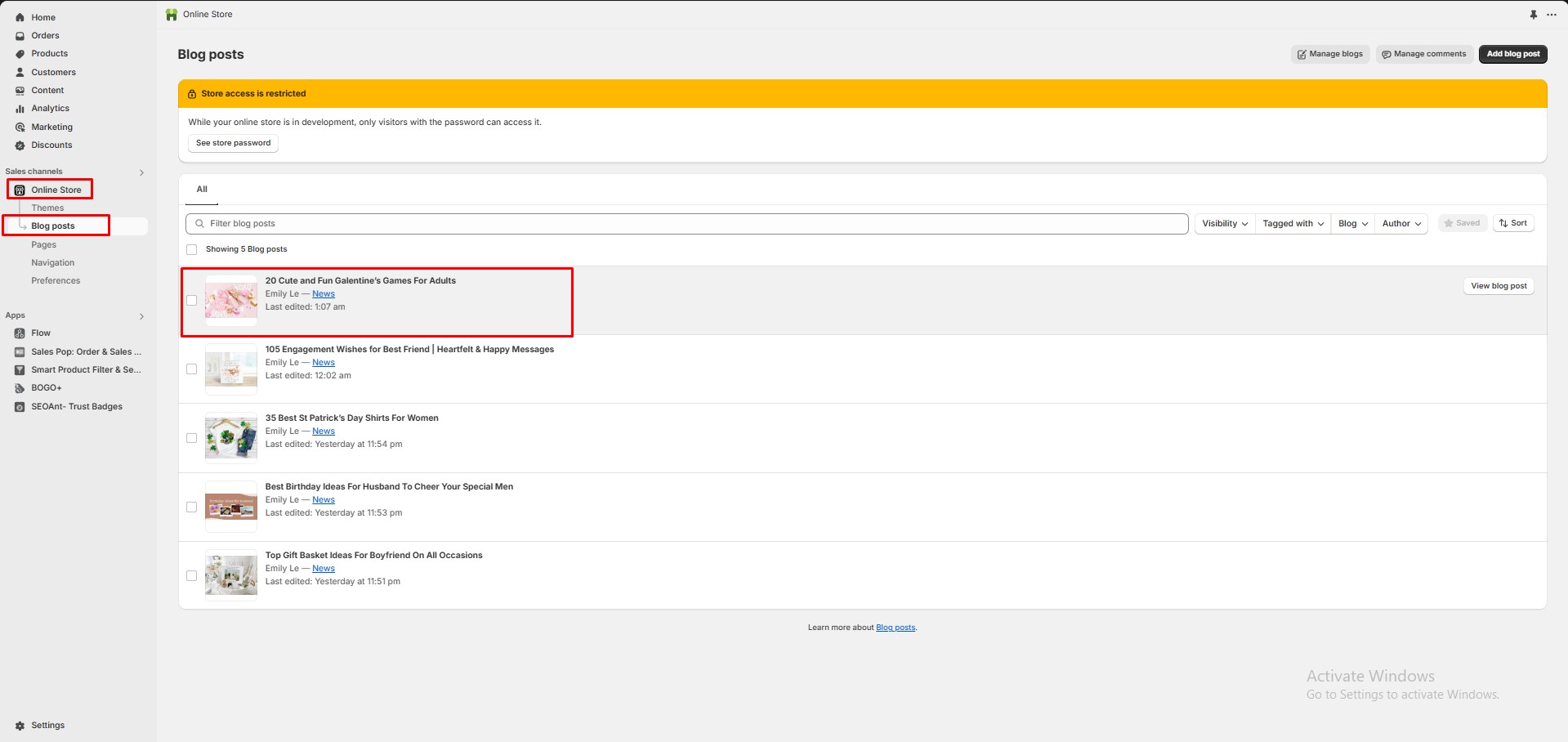This screenshot has width=1568, height=742.
Task: Open the Author filter dropdown
Action: point(1401,224)
